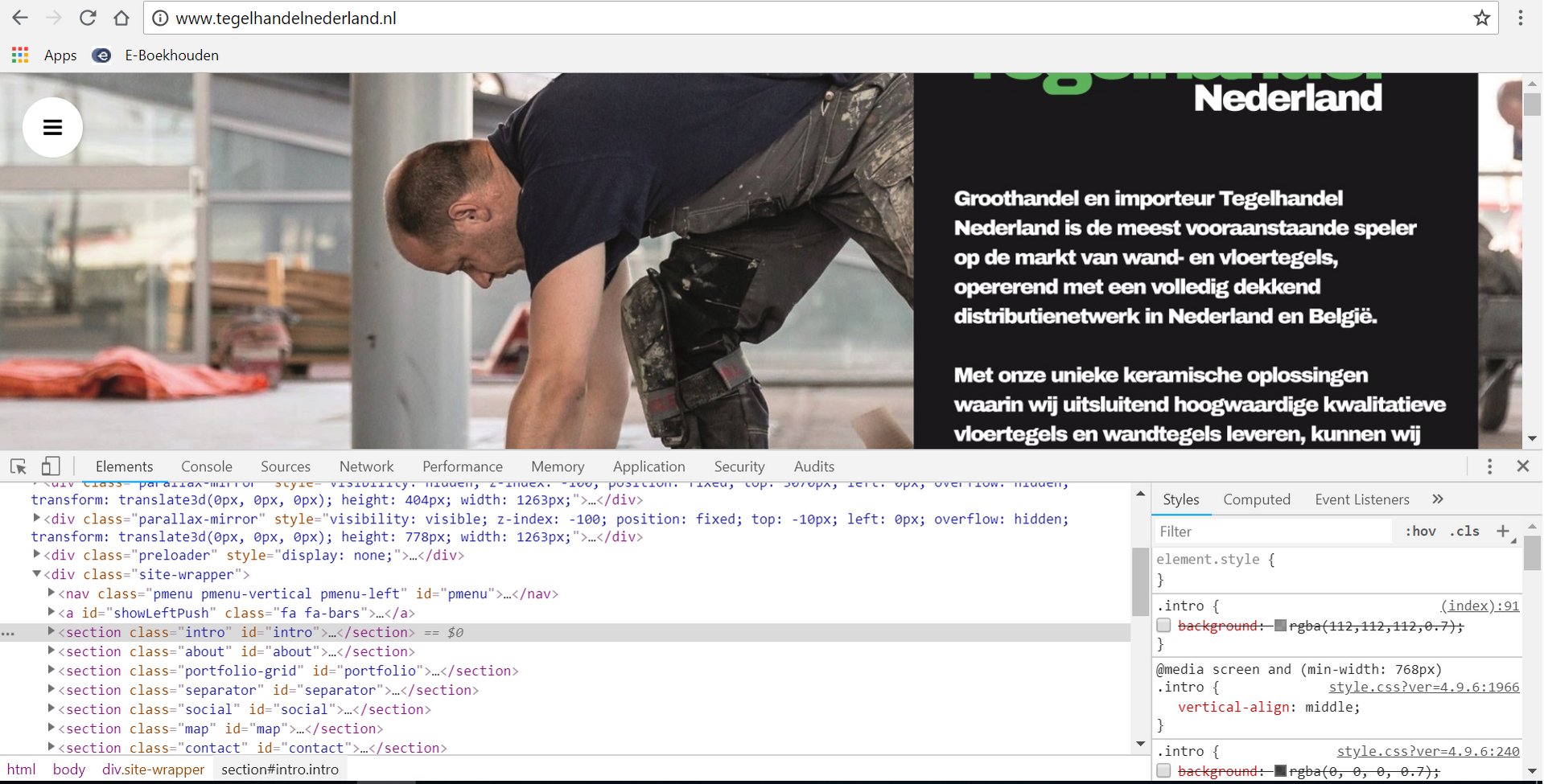
Task: Expand the about section node
Action: (x=51, y=651)
